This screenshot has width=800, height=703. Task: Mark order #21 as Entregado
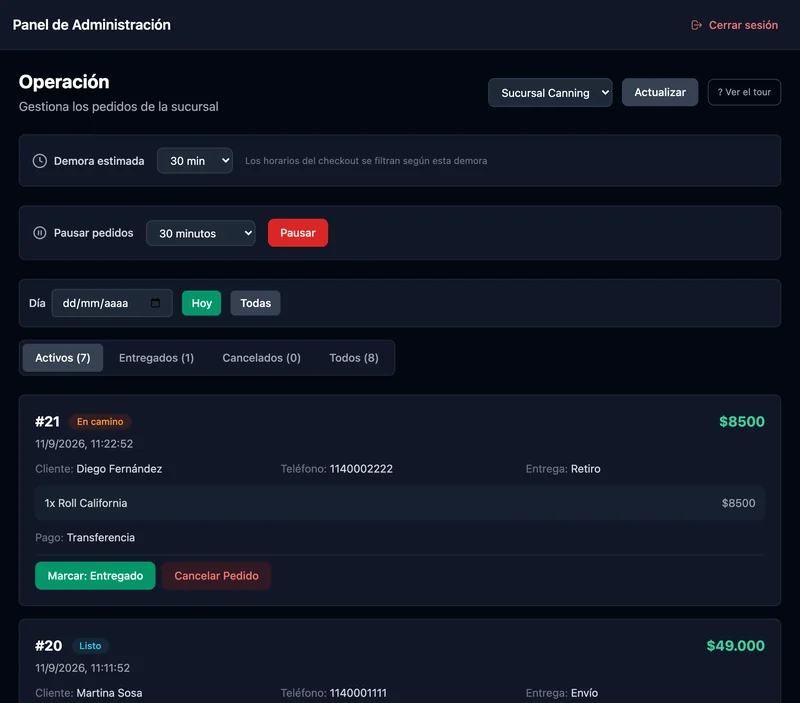click(95, 575)
